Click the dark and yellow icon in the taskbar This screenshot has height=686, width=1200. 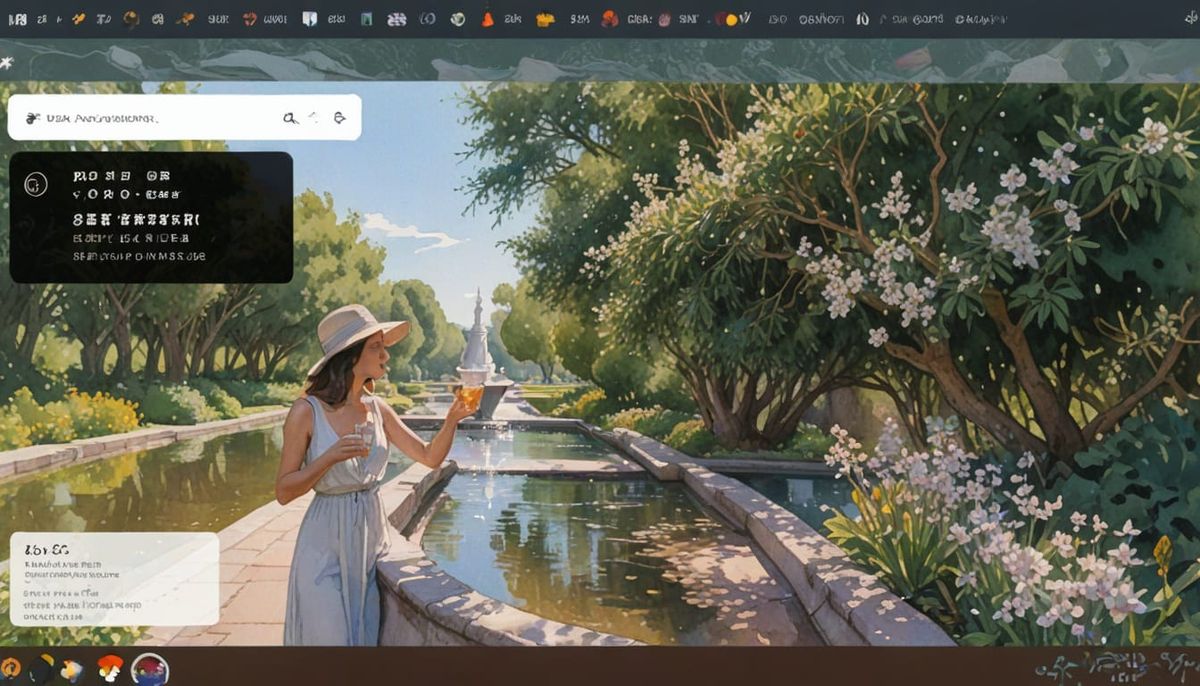[42, 668]
